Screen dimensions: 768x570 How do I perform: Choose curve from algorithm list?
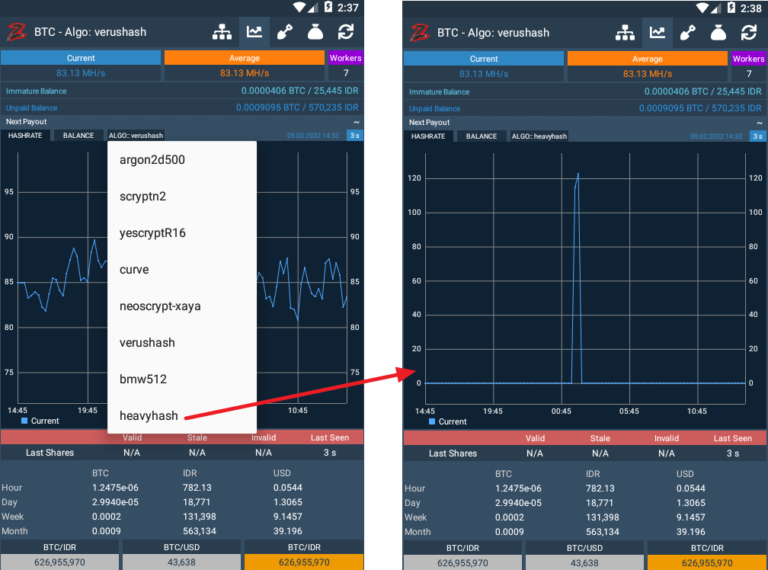coord(182,269)
